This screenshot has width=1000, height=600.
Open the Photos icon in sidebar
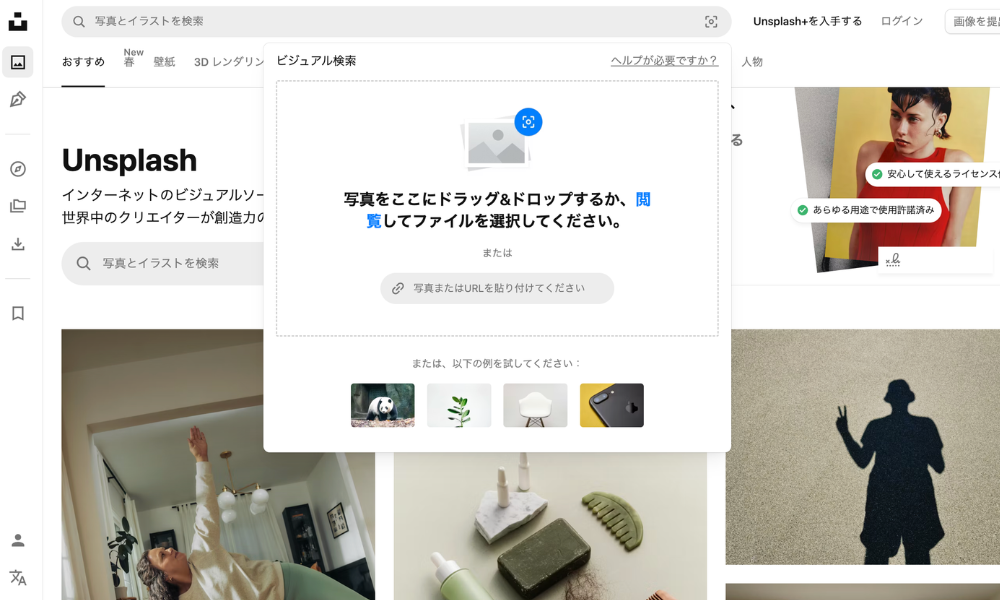point(18,62)
